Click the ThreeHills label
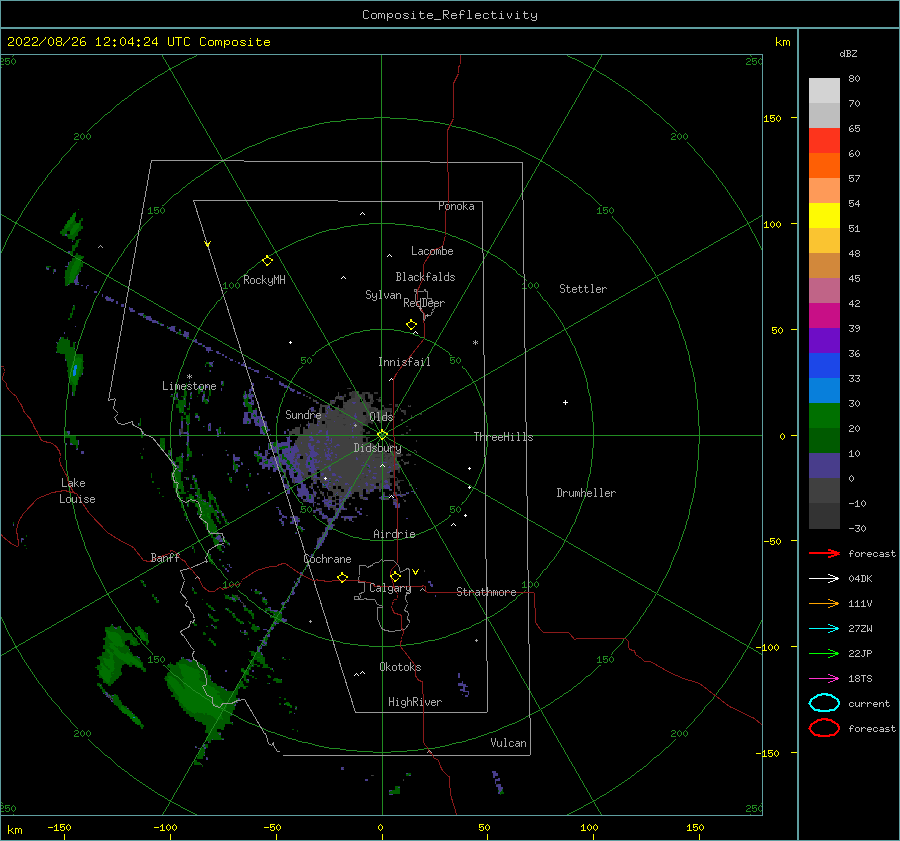The image size is (900, 841). (503, 437)
